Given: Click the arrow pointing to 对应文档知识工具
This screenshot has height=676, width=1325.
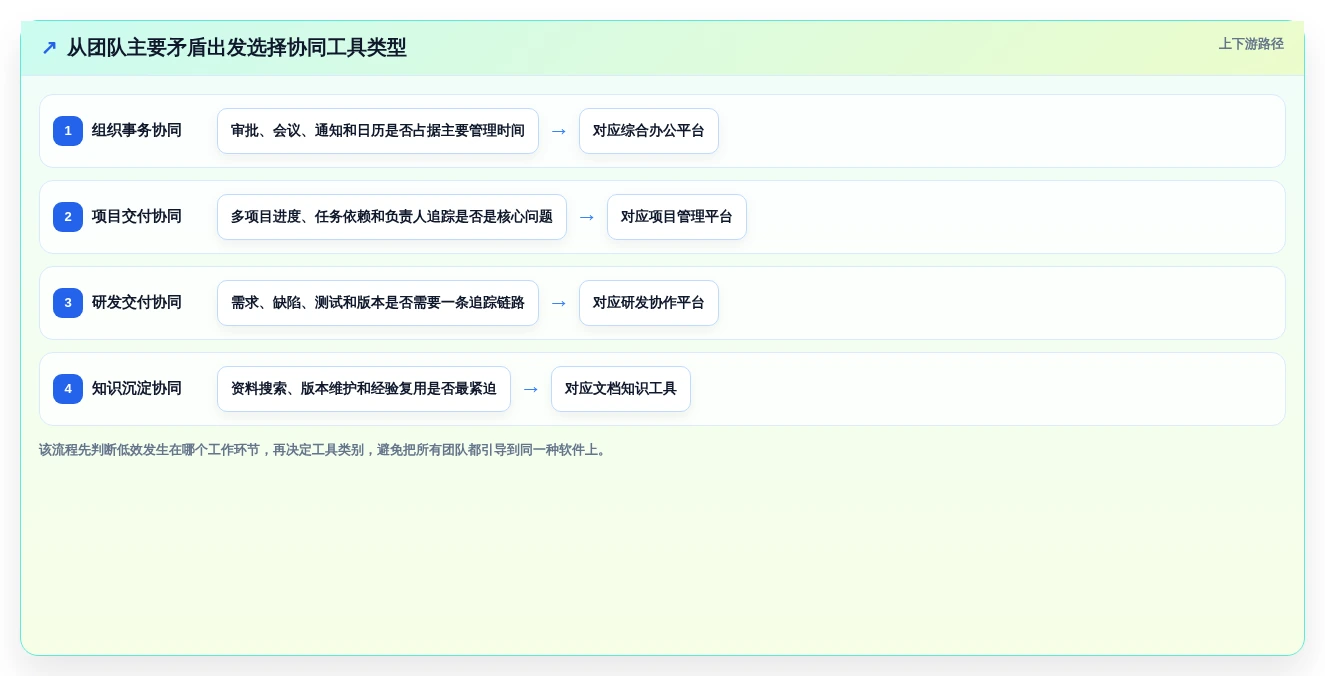Looking at the screenshot, I should pos(531,389).
